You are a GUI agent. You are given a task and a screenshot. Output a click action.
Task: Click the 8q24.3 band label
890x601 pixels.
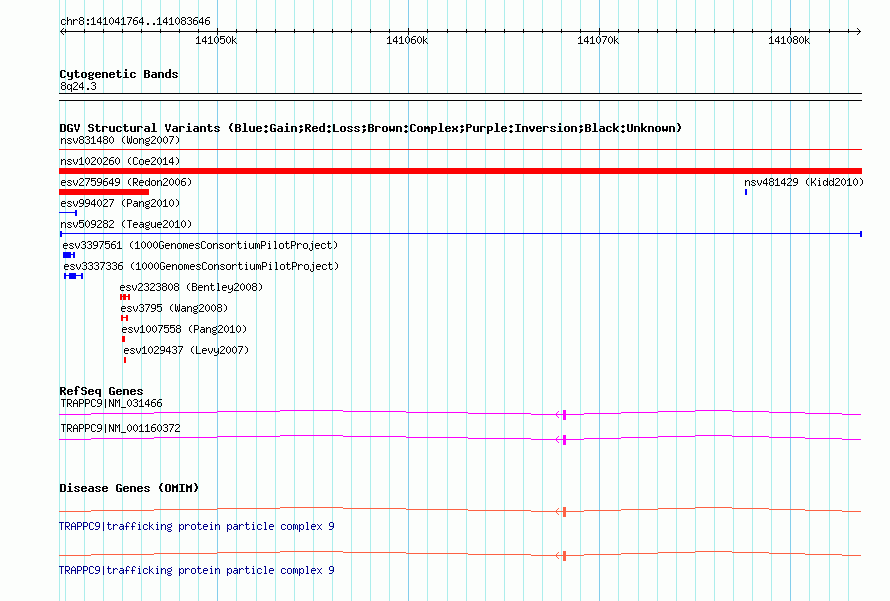pos(78,86)
